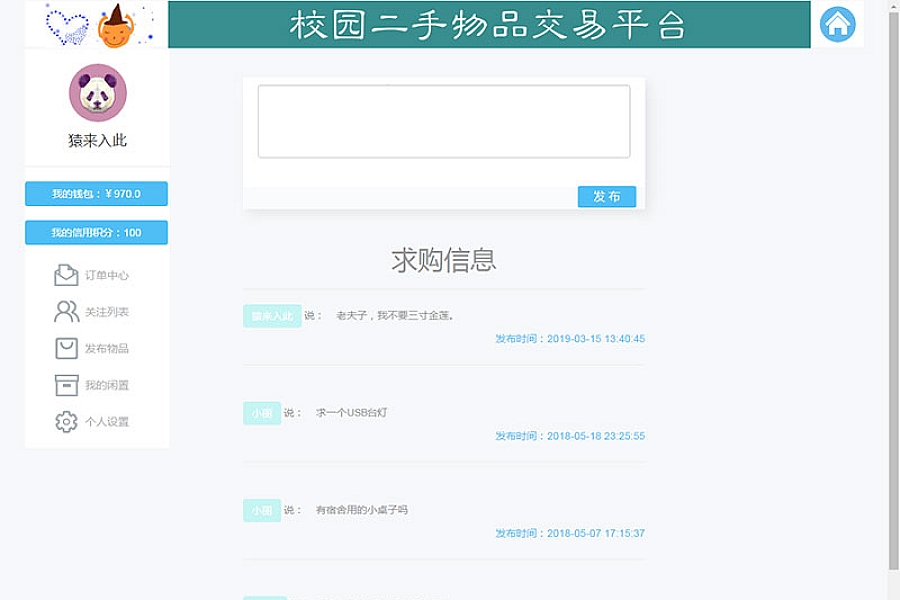Click 小田 tag on USB lamp post
Image resolution: width=900 pixels, height=600 pixels.
pyautogui.click(x=262, y=413)
